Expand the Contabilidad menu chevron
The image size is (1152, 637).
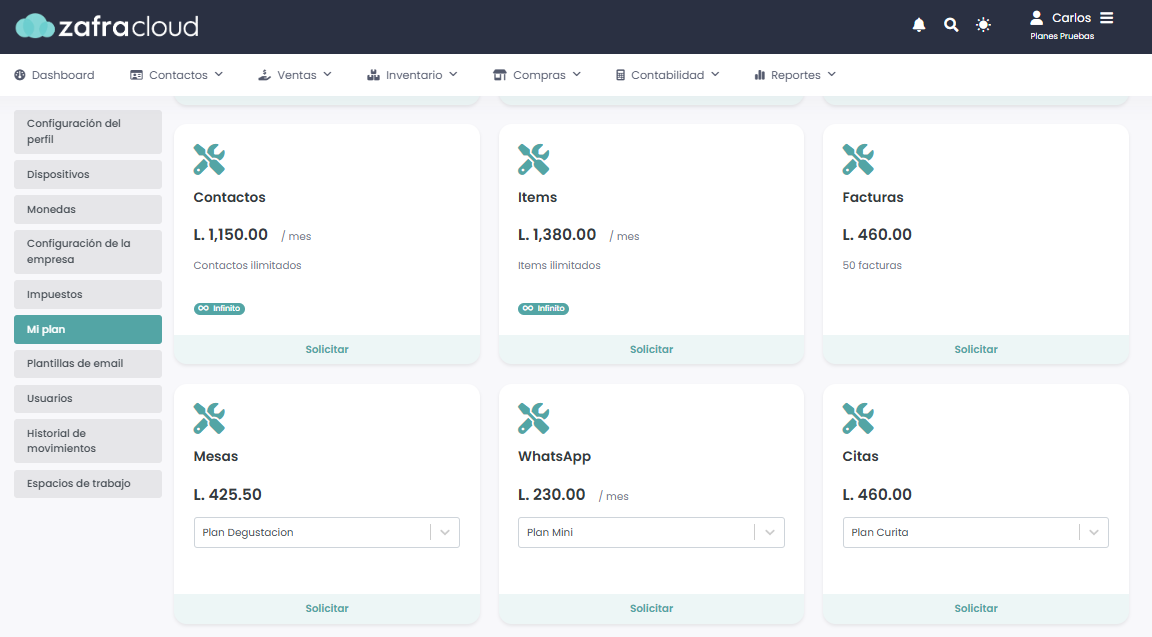click(716, 74)
